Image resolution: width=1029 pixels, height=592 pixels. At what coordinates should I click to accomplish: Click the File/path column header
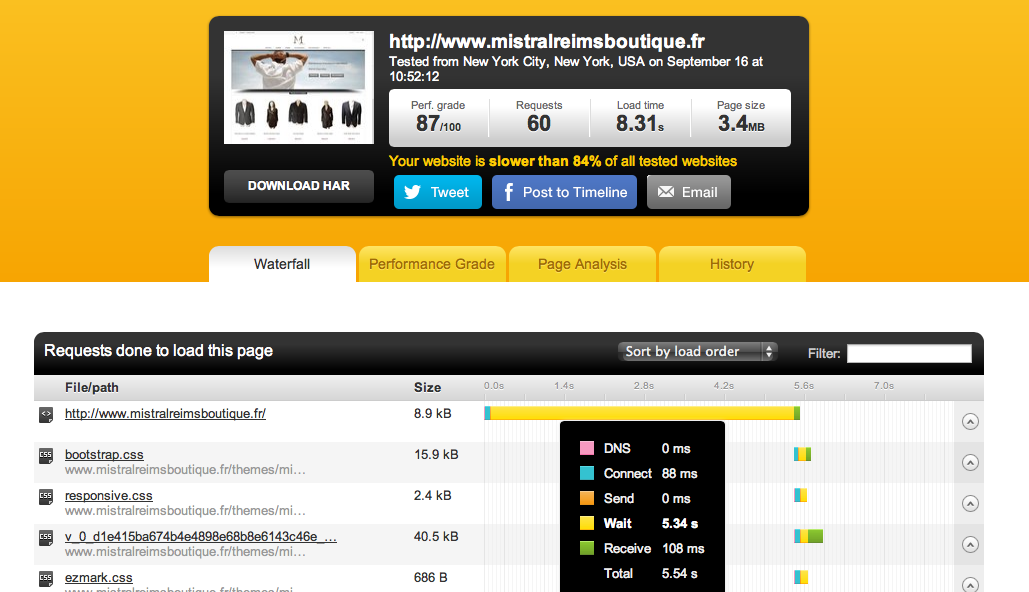(x=92, y=387)
